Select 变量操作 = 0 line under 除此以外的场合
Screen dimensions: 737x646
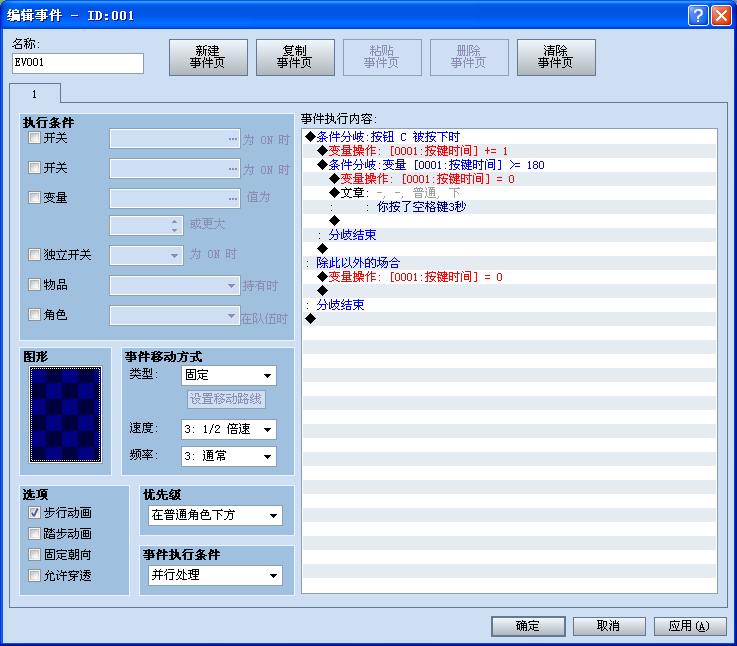click(x=510, y=277)
